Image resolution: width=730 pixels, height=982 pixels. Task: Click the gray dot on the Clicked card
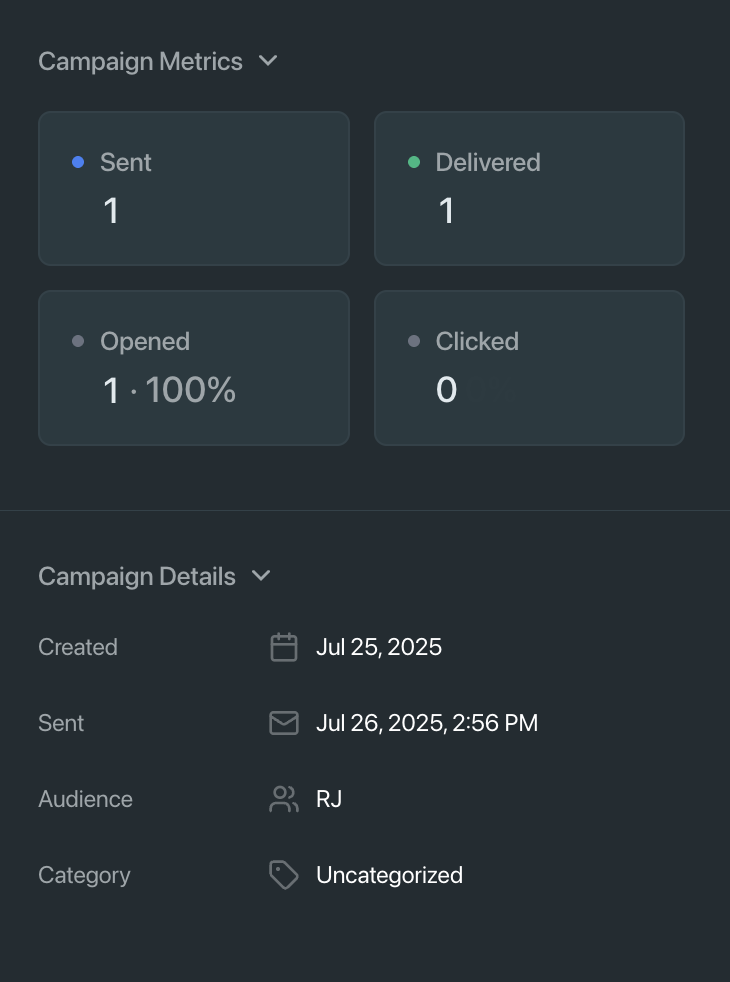click(x=413, y=340)
